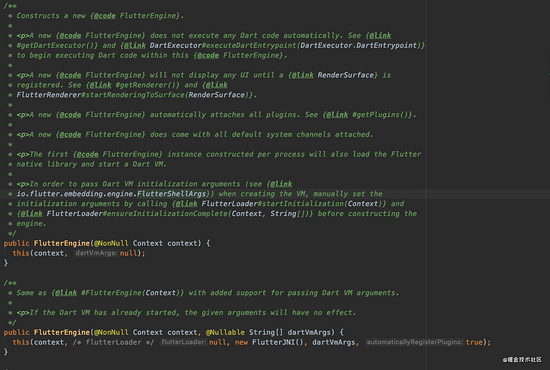The width and height of the screenshot is (550, 370).
Task: Click the /* flutterLoader */ inline comment
Action: pyautogui.click(x=113, y=342)
